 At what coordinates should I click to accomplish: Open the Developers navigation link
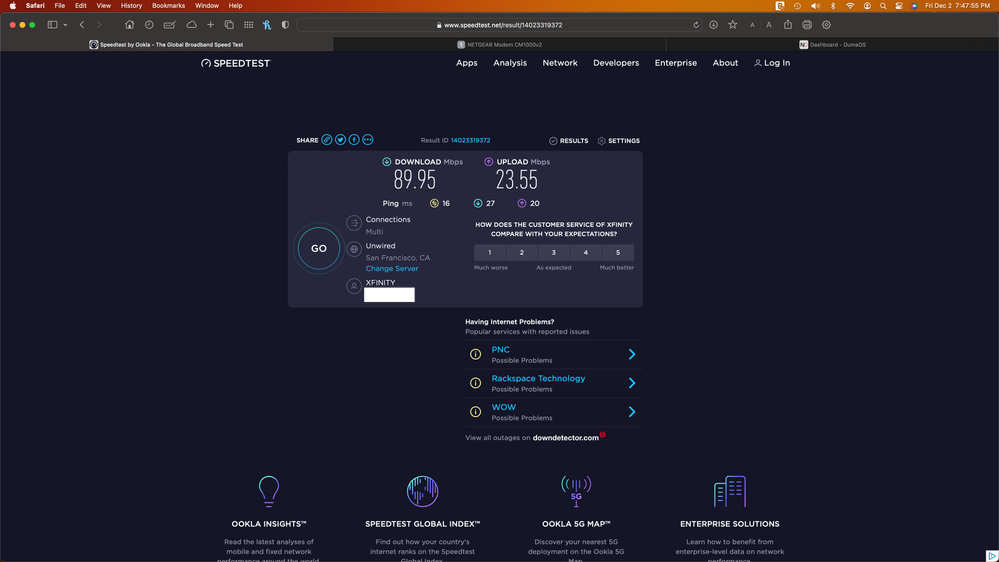[616, 63]
